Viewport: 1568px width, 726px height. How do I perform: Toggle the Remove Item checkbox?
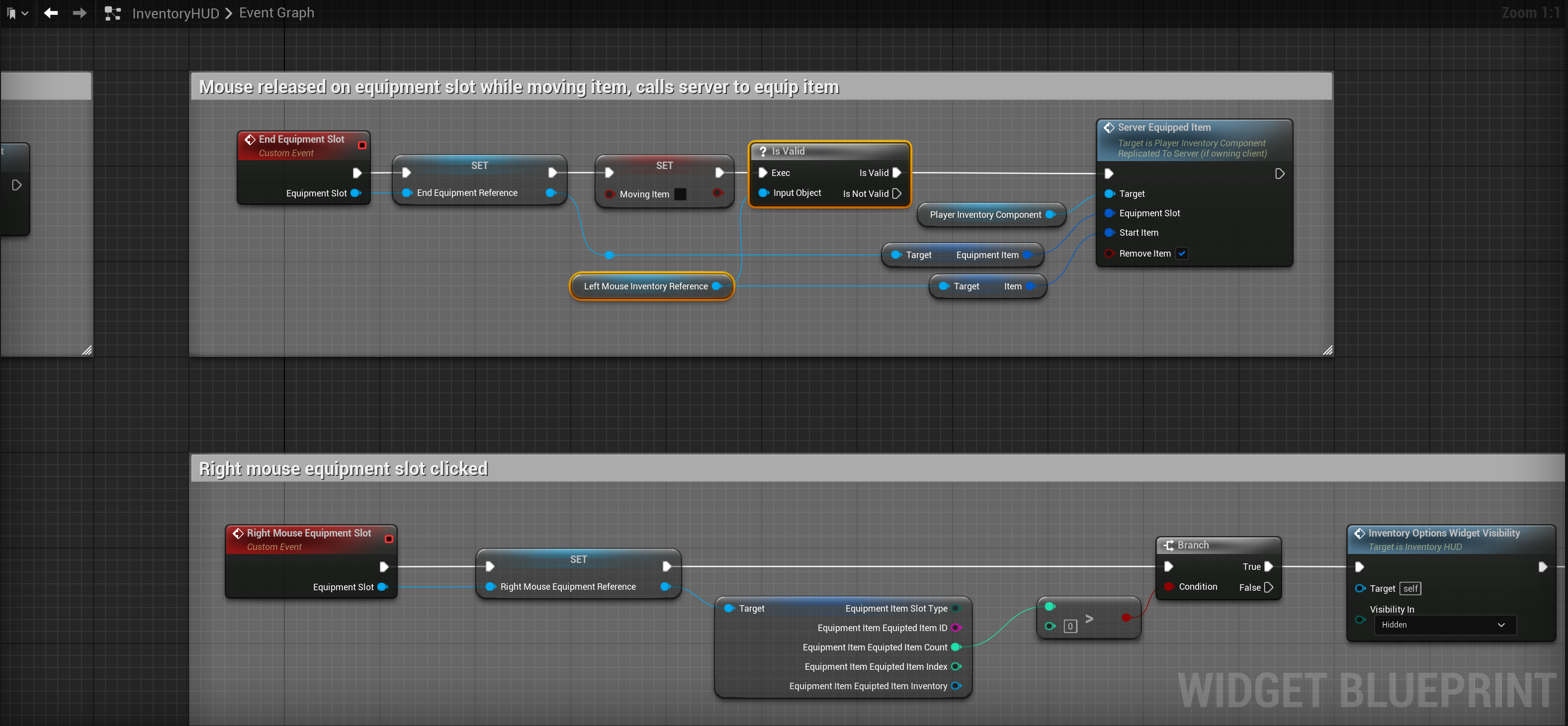click(x=1182, y=254)
